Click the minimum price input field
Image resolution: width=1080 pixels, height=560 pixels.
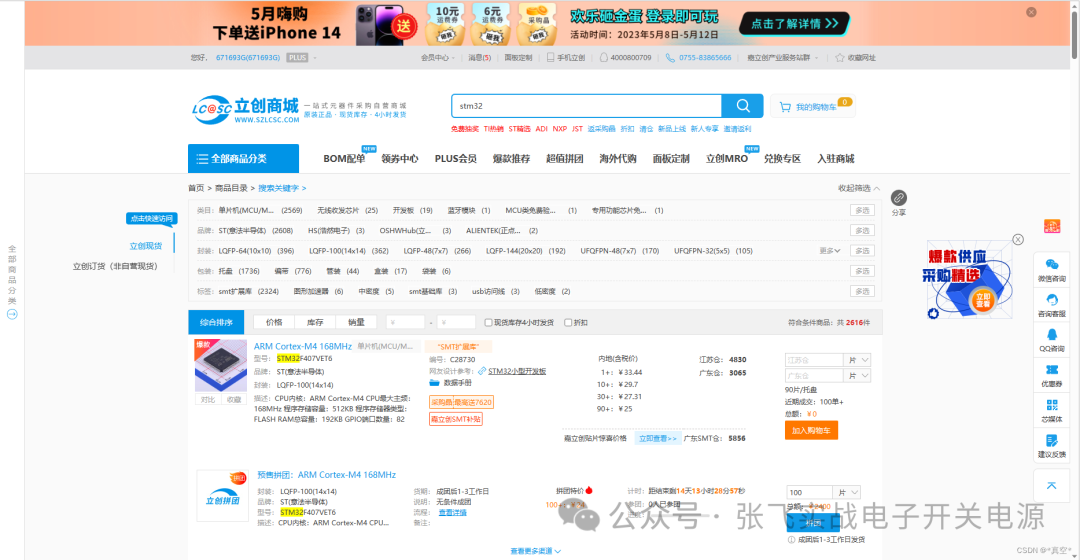(x=405, y=322)
